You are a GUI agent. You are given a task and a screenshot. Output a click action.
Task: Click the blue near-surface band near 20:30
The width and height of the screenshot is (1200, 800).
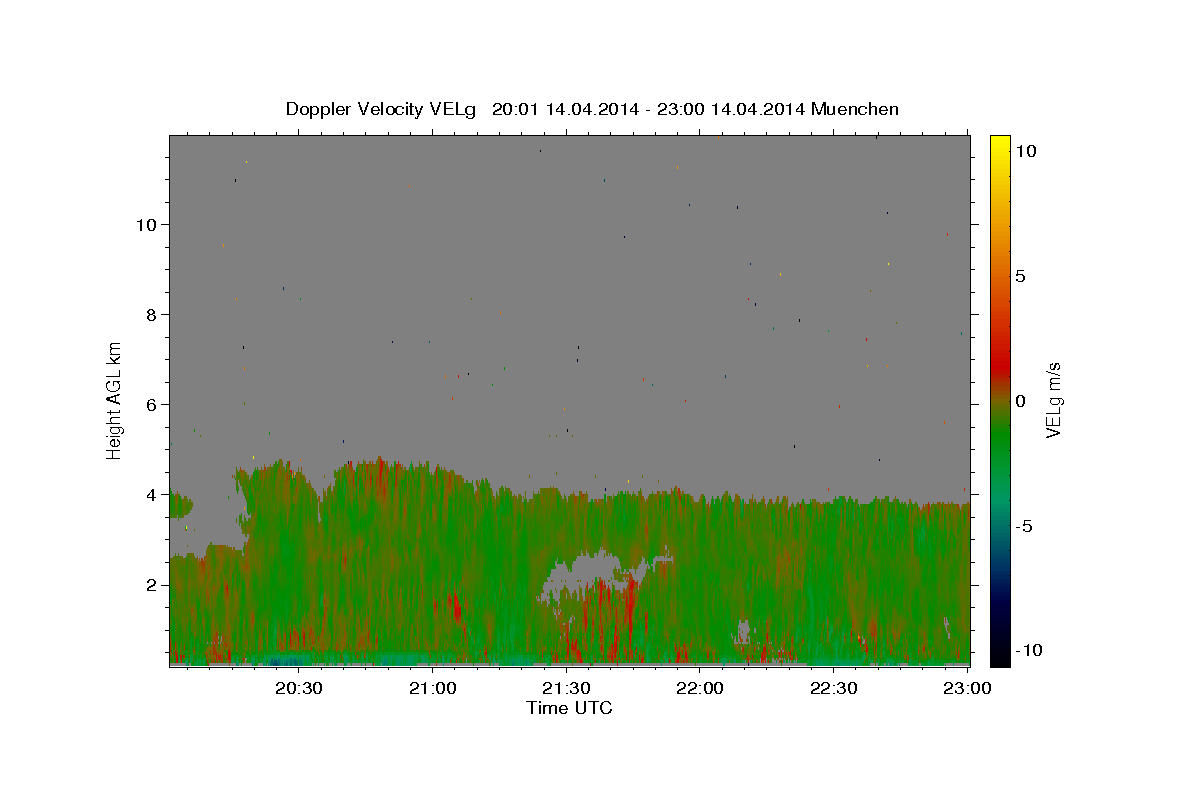tap(285, 660)
